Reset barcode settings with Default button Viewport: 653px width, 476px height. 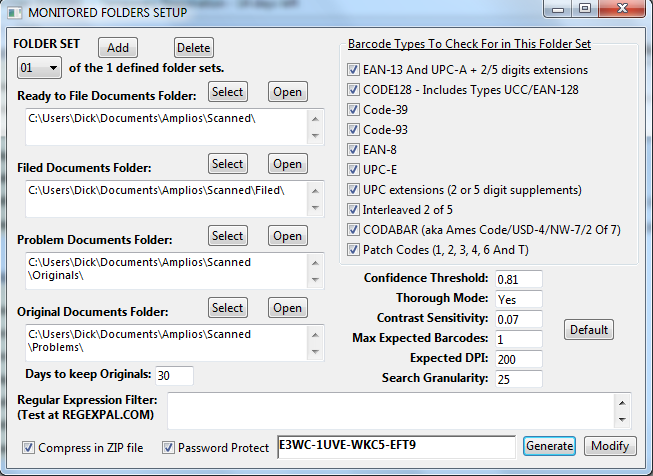589,330
